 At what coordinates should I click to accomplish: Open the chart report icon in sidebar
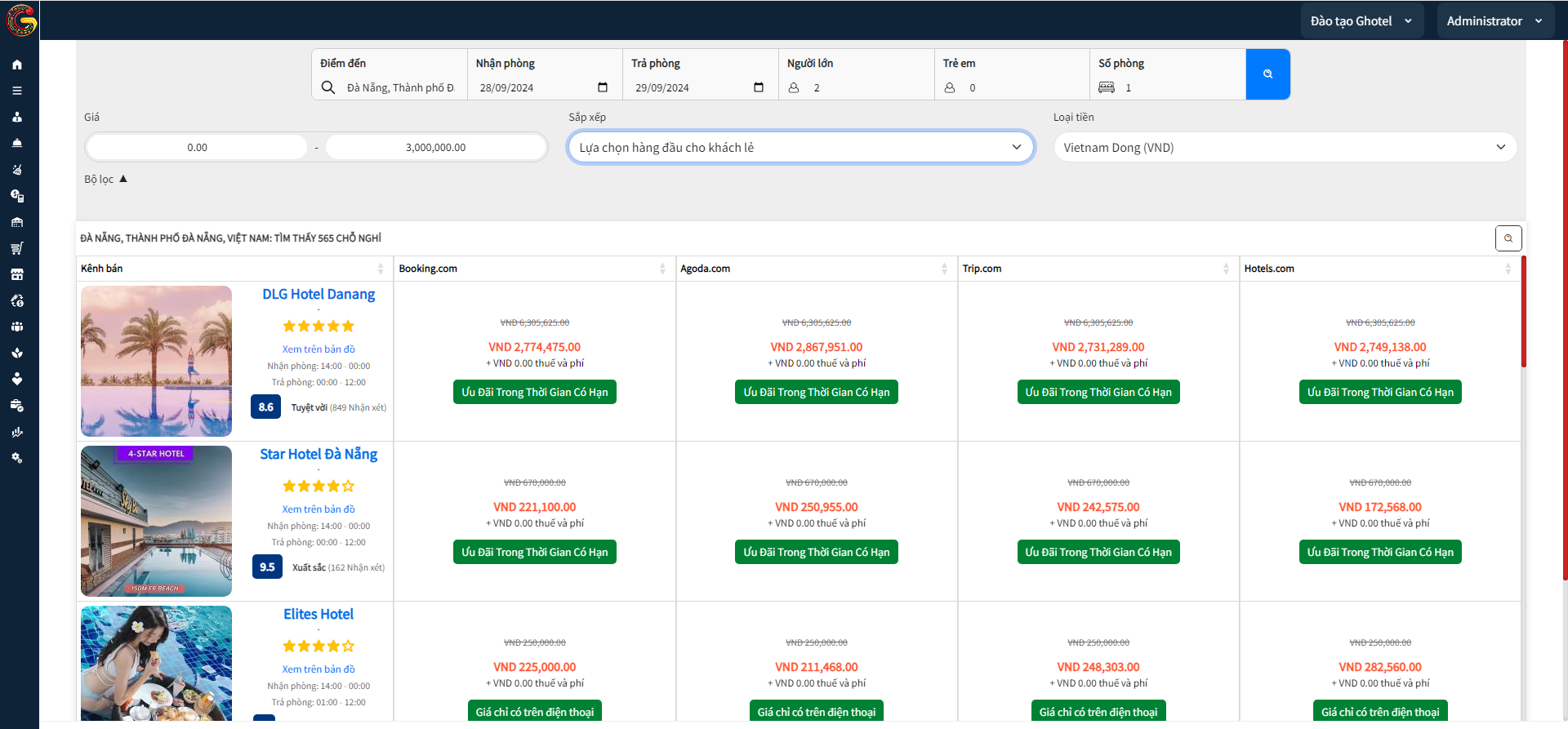17,432
